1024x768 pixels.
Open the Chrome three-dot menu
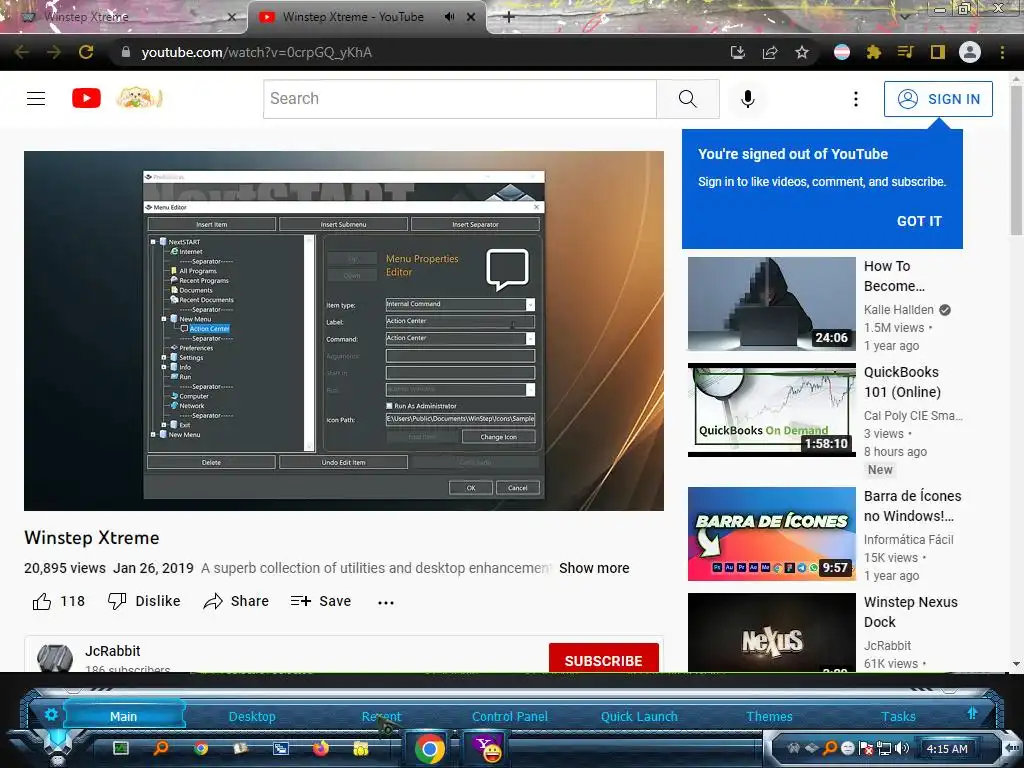pyautogui.click(x=1002, y=52)
